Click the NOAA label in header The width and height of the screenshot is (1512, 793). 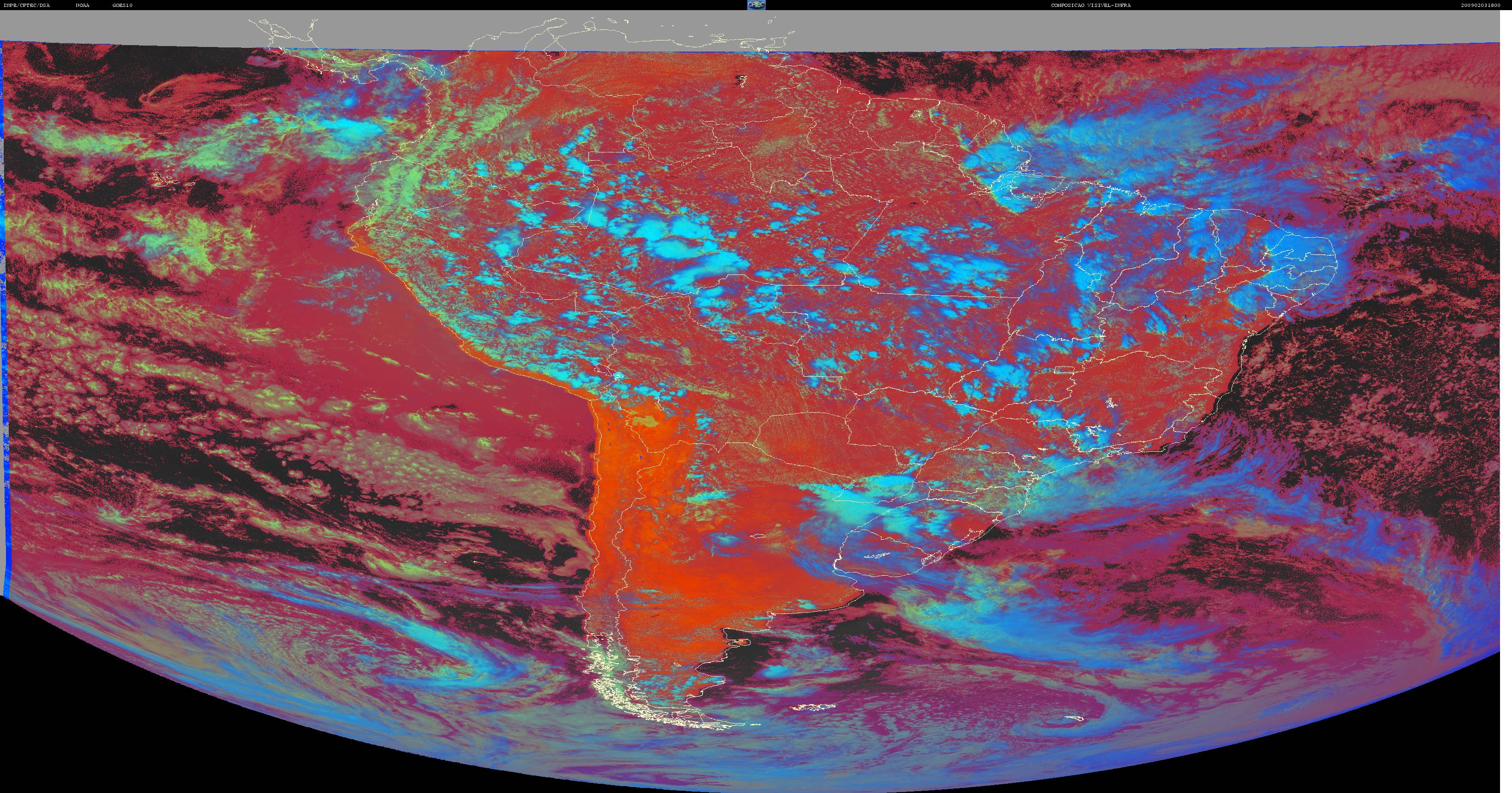point(83,5)
